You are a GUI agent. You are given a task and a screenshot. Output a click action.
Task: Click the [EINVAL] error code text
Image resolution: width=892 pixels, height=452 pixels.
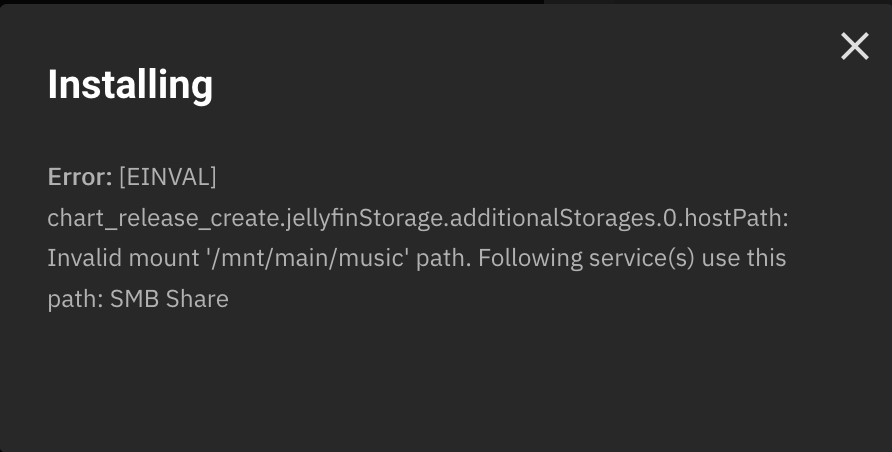167,177
